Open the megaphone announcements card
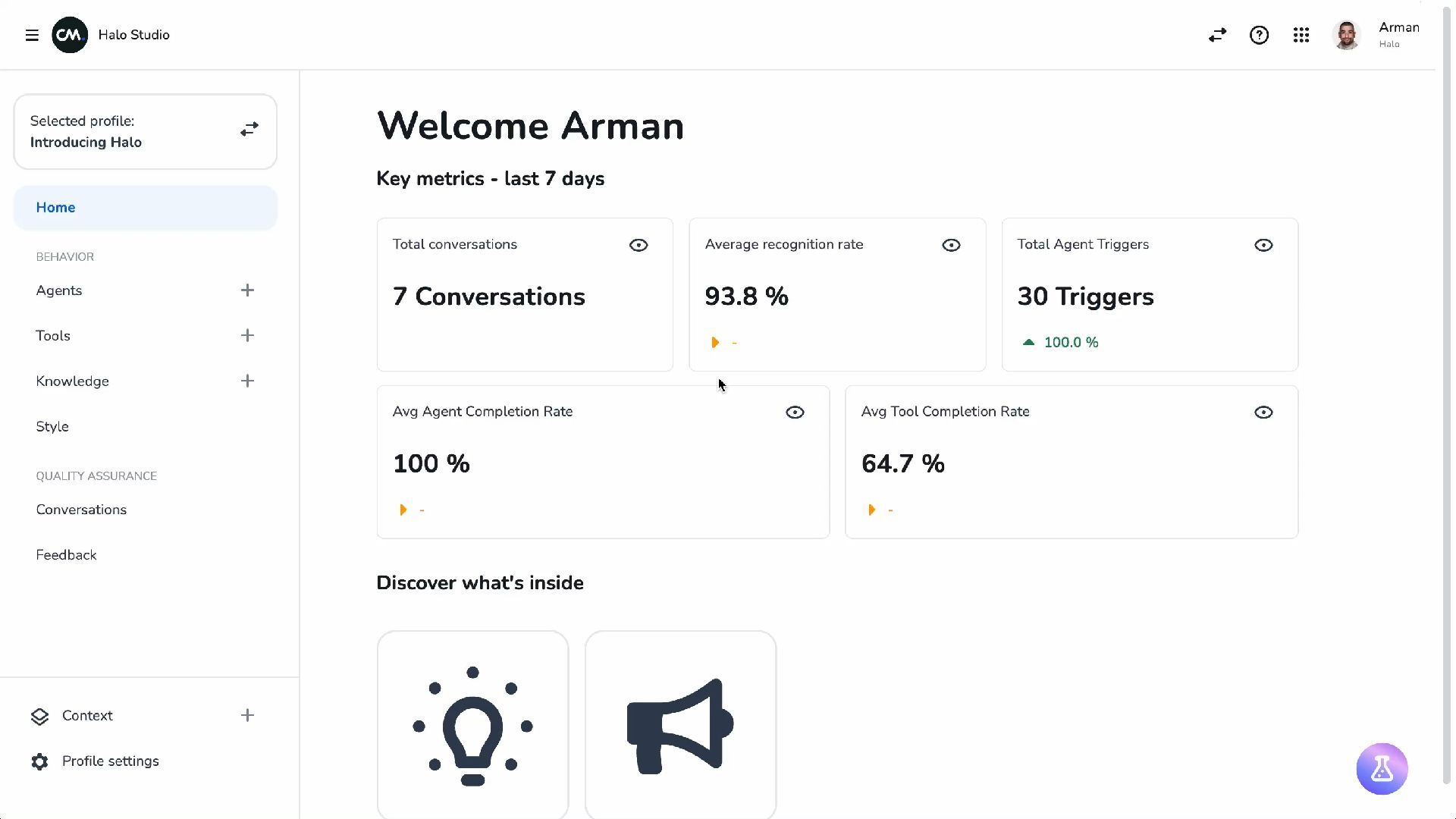 tap(680, 725)
